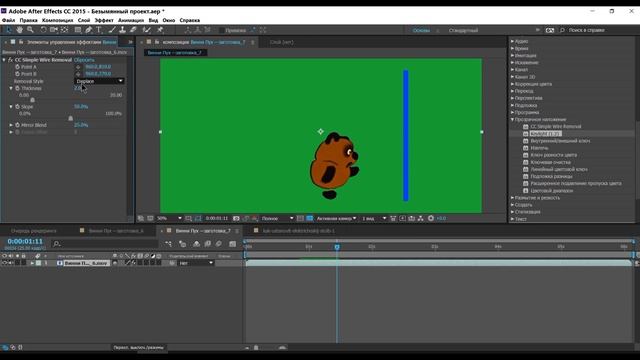Open the composition flowchart icon in viewer

click(421, 218)
